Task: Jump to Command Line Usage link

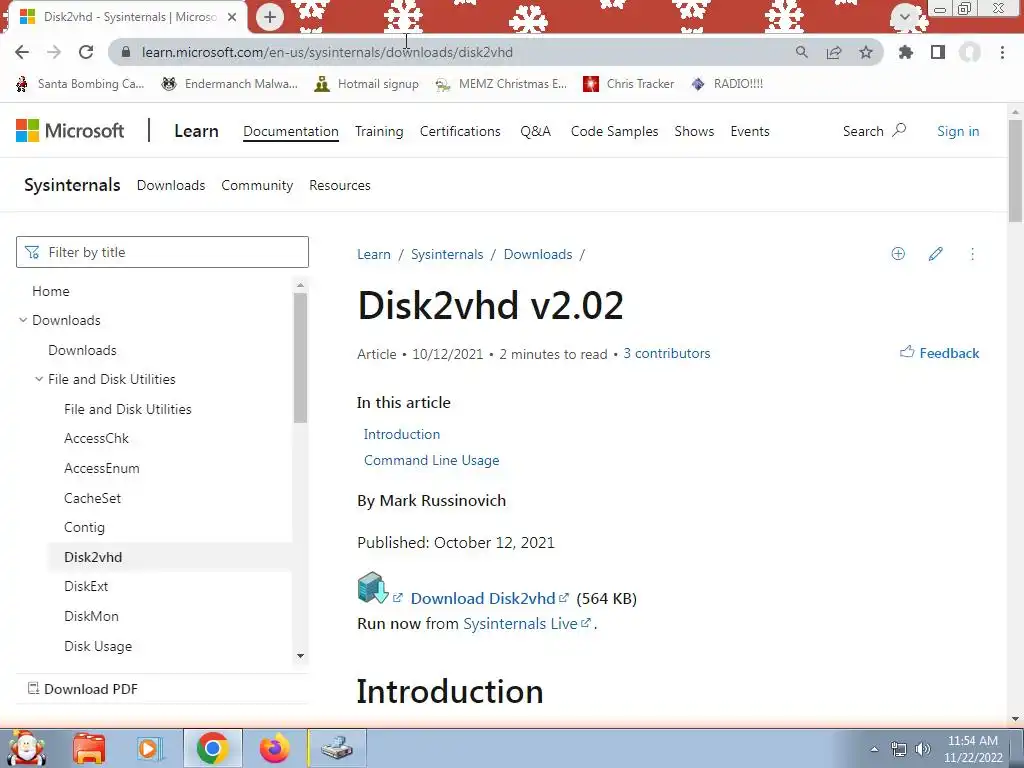Action: point(431,460)
